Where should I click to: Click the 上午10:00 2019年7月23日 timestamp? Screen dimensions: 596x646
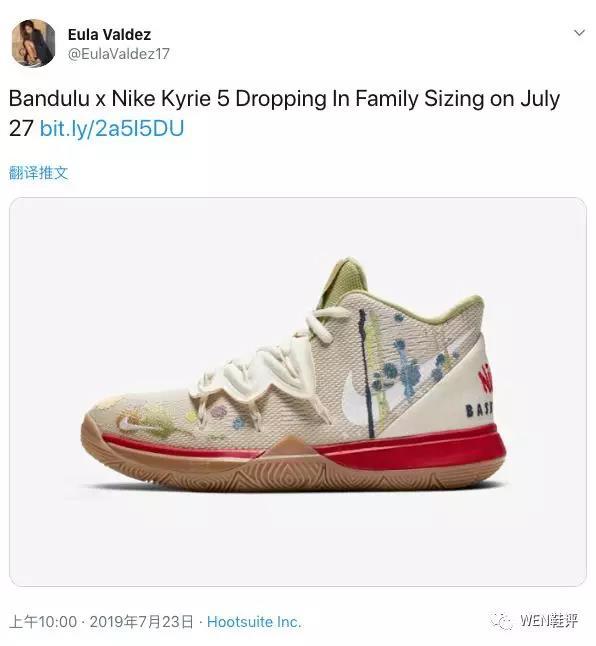pos(101,622)
